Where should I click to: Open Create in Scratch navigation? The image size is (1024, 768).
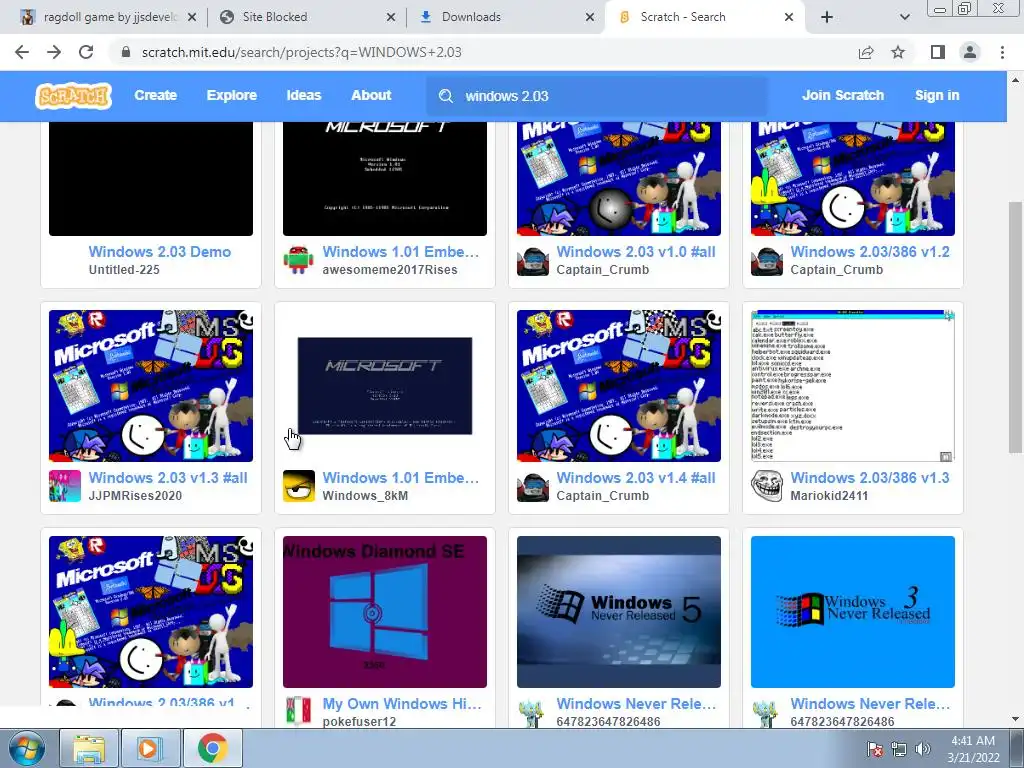(155, 95)
